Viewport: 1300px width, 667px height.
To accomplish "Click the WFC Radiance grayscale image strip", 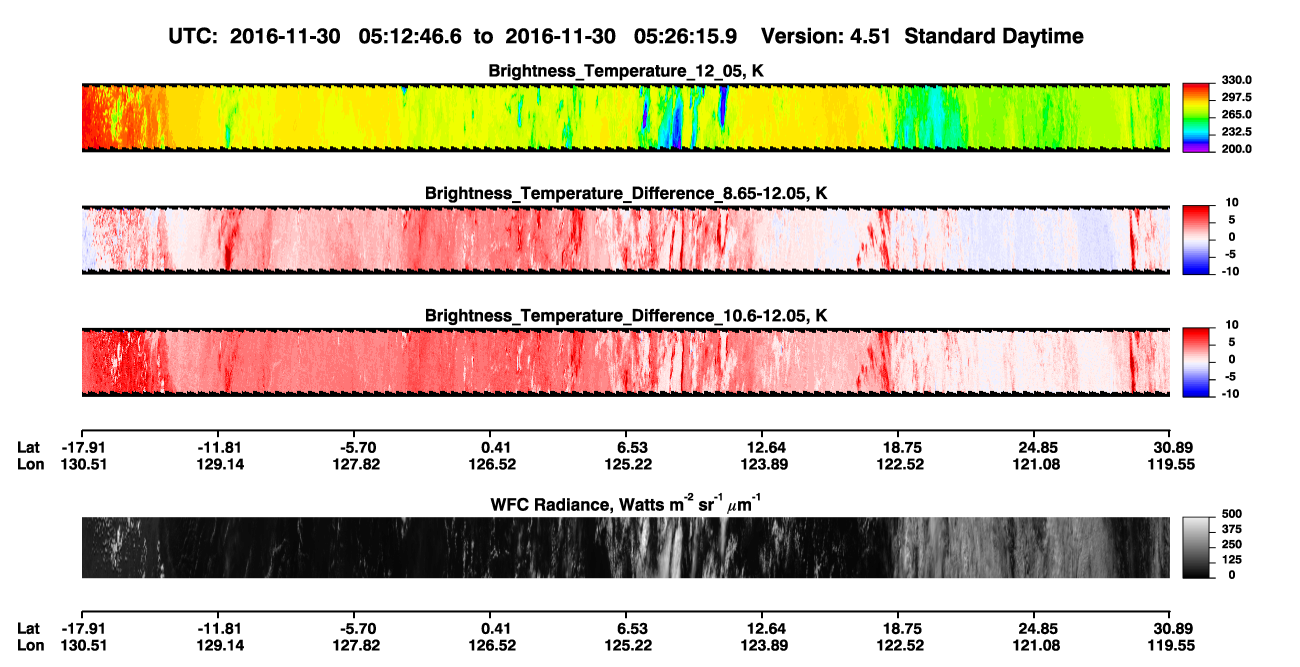I will coord(625,547).
